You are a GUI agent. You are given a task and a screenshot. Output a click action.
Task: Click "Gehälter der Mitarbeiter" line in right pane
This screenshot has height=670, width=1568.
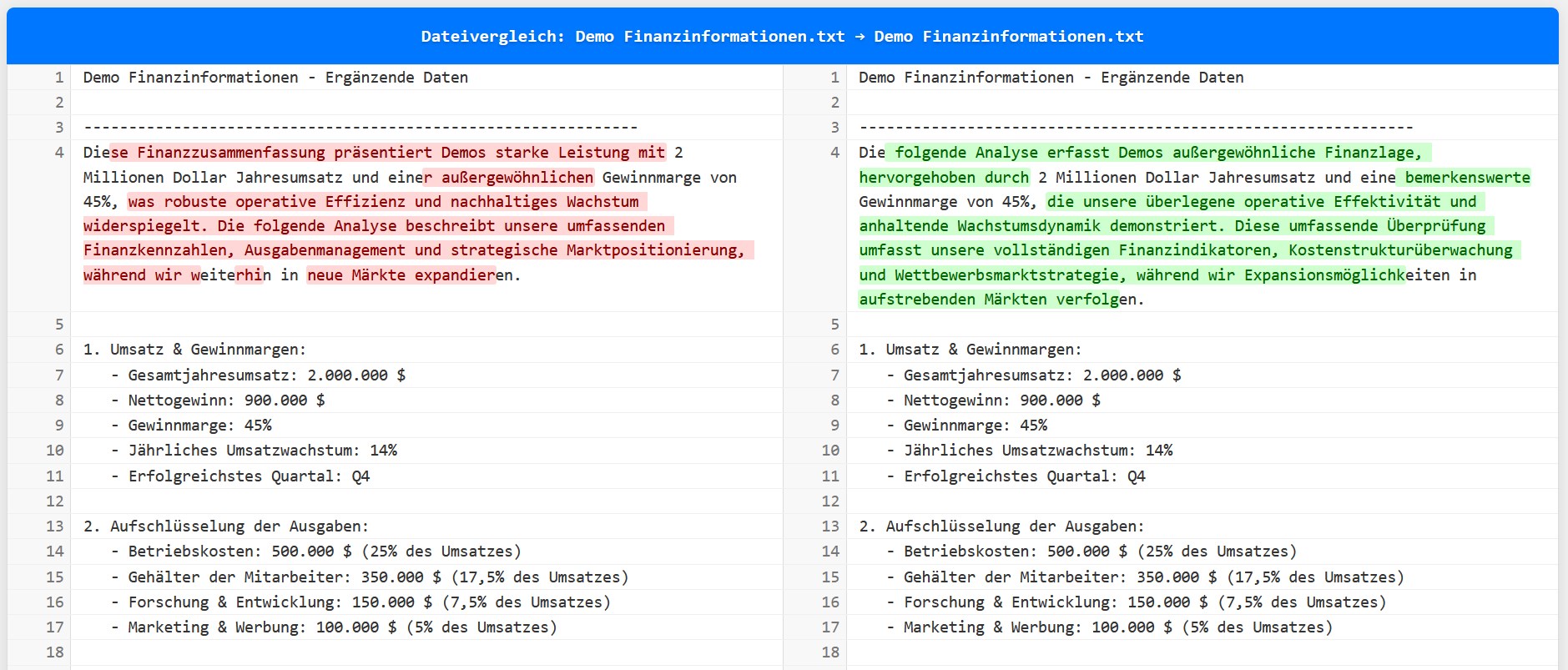click(x=1153, y=577)
